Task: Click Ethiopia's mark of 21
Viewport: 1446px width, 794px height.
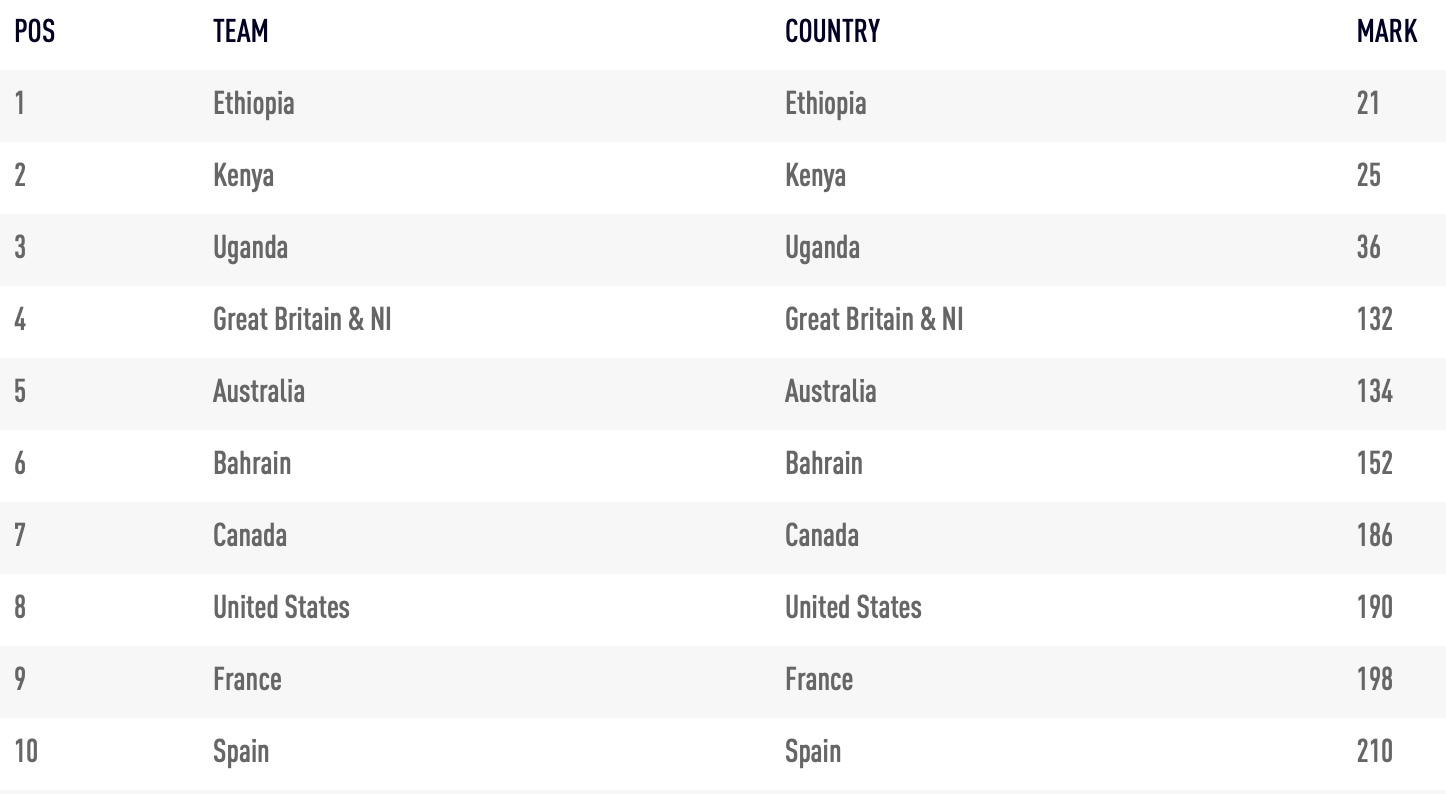Action: click(x=1368, y=104)
